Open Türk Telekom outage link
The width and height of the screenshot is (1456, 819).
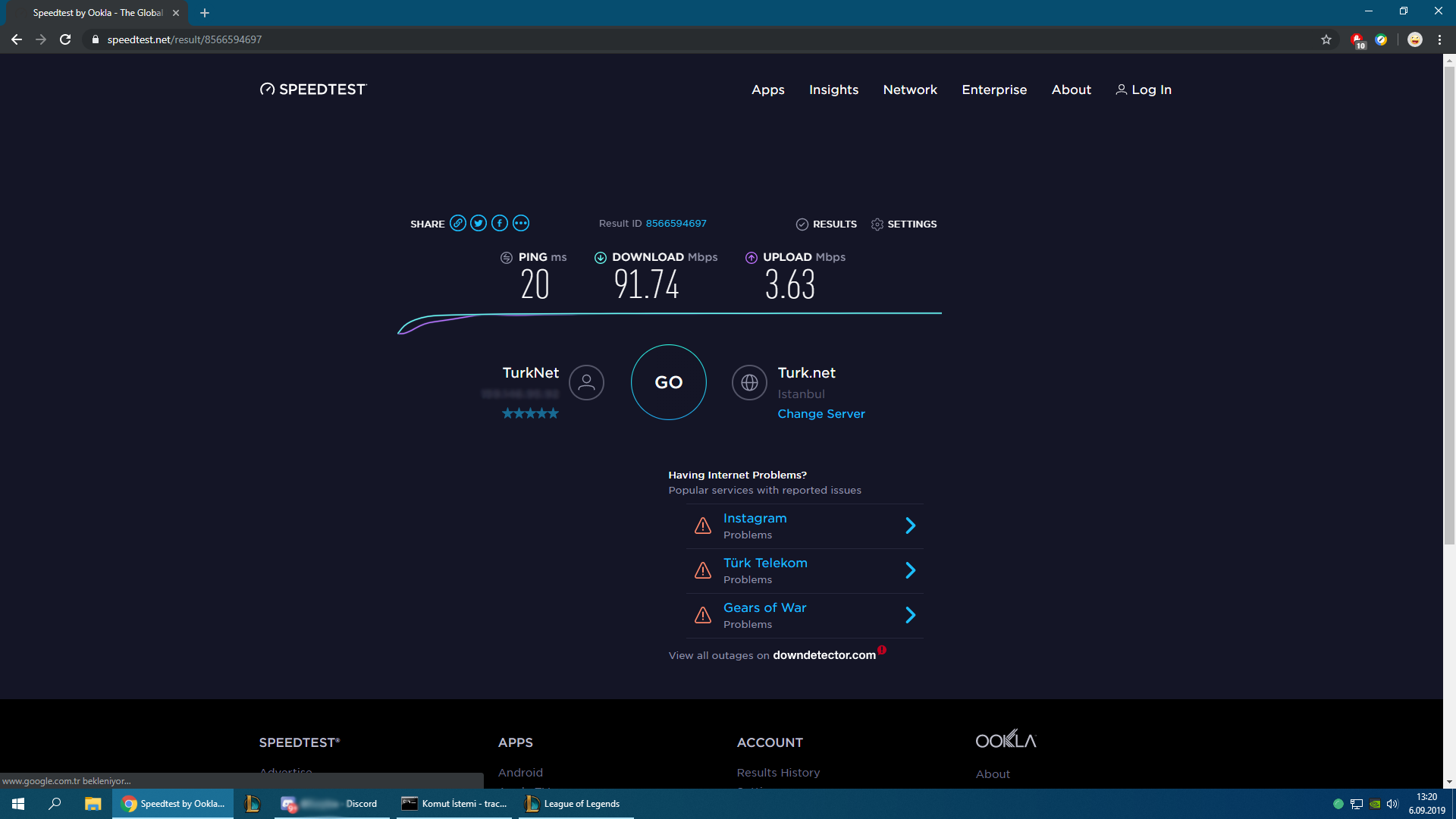click(x=765, y=563)
